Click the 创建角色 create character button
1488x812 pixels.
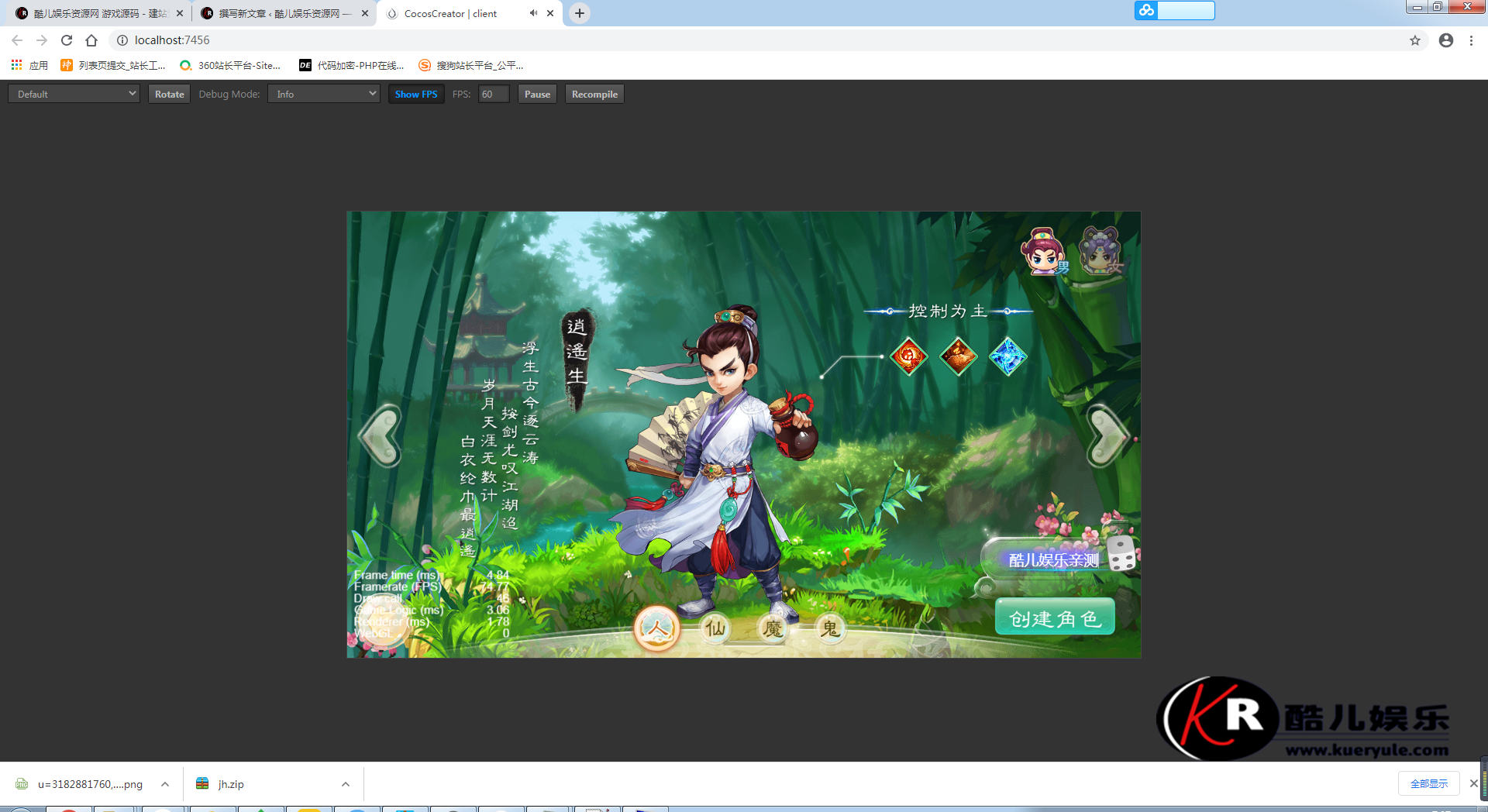[x=1055, y=618]
